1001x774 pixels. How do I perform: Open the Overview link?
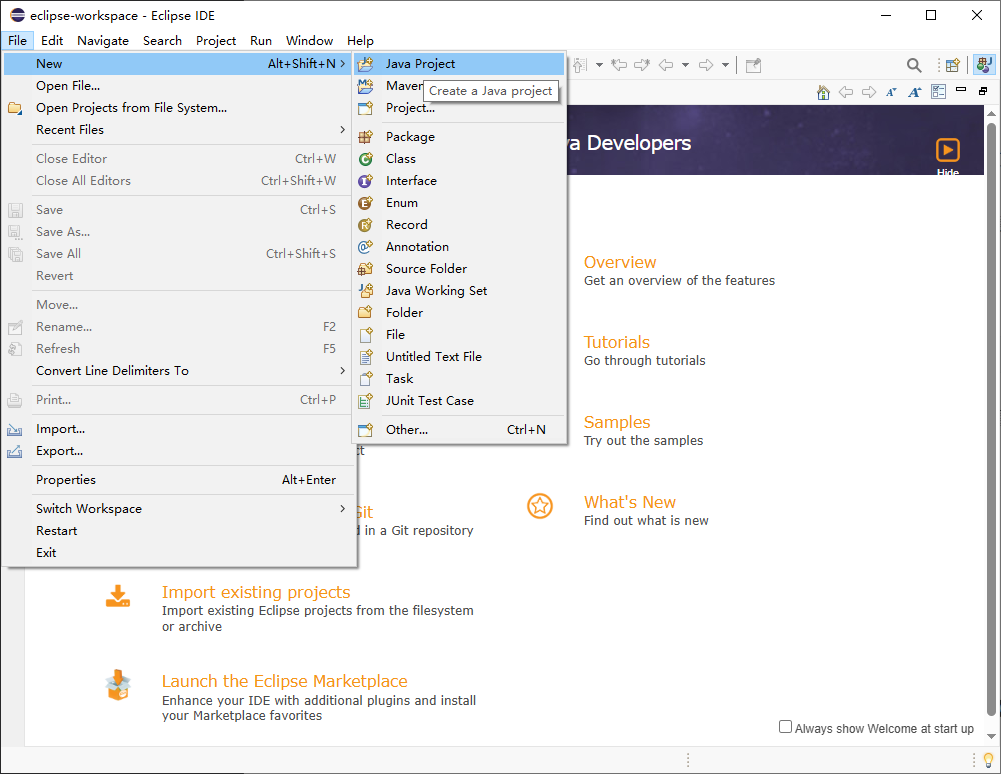coord(620,262)
